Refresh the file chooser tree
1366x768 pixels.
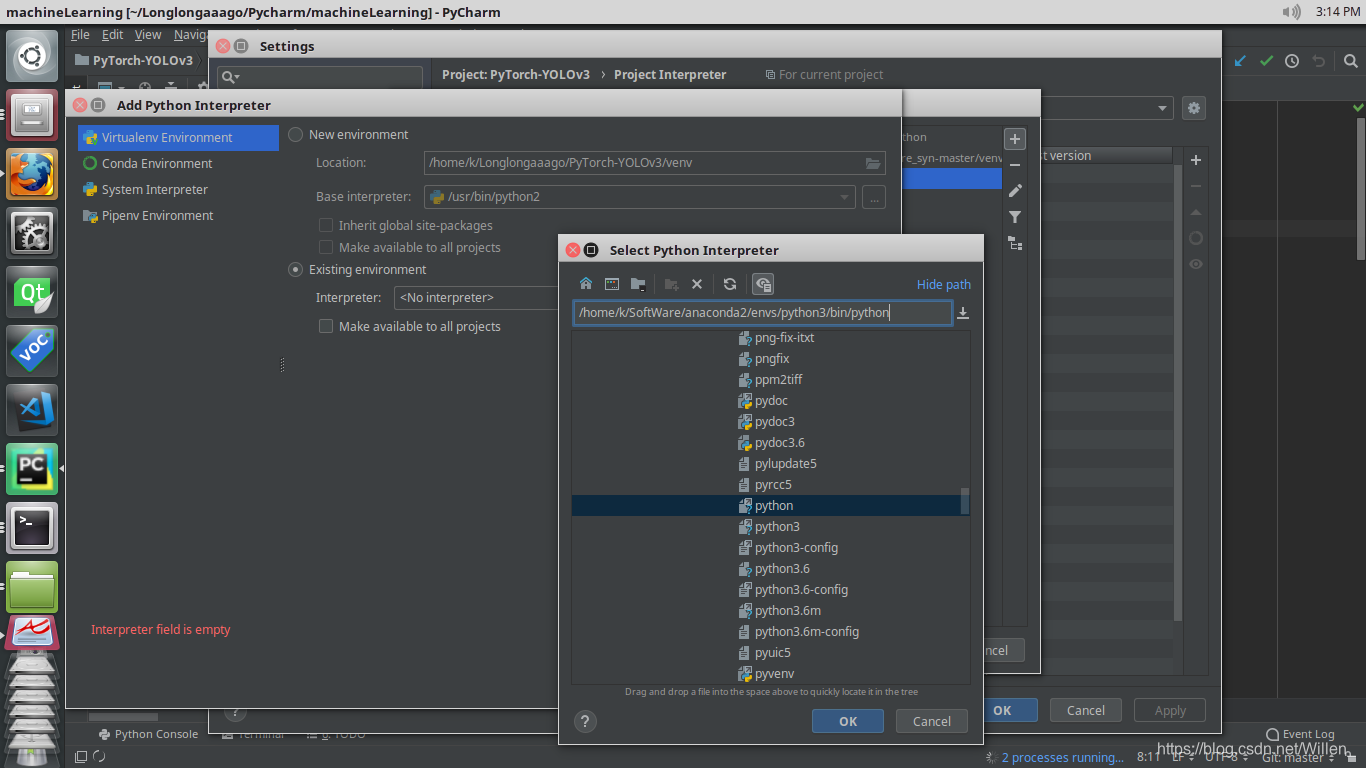click(730, 284)
